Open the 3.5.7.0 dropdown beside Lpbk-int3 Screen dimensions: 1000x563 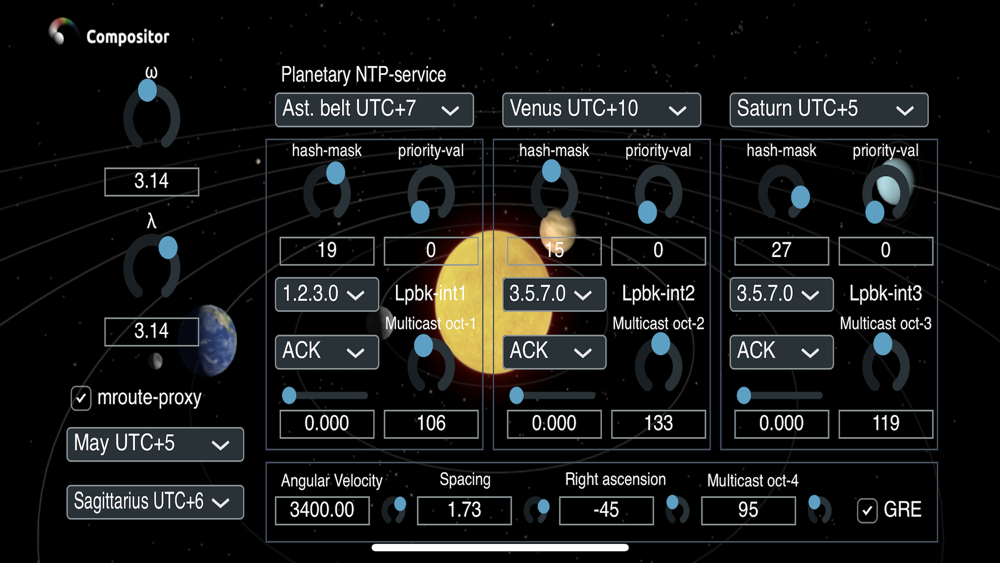click(781, 295)
